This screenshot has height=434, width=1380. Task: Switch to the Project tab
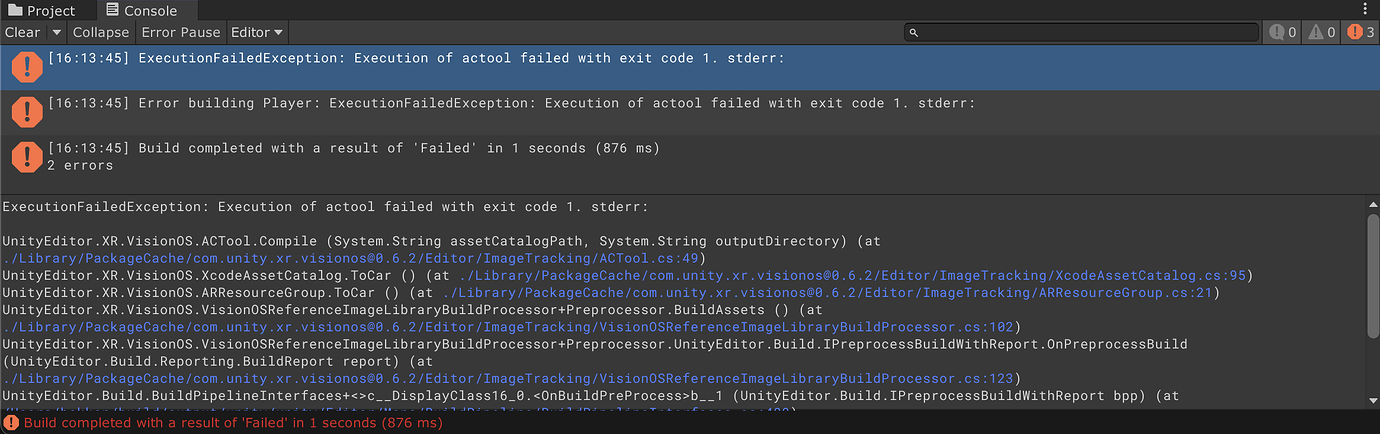(x=42, y=11)
